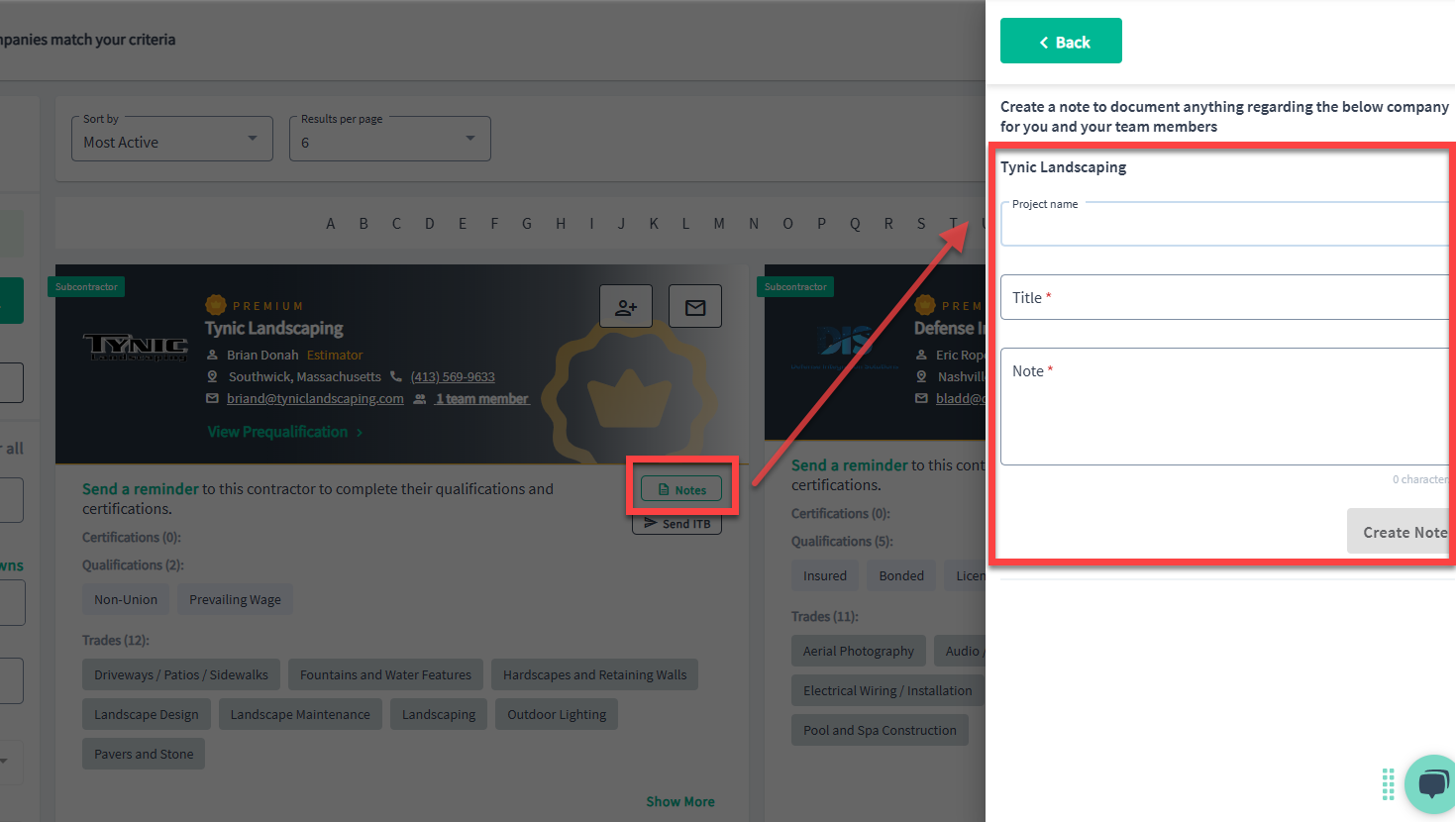Click the Notes button on Tynic card
This screenshot has width=1456, height=822.
click(x=681, y=489)
